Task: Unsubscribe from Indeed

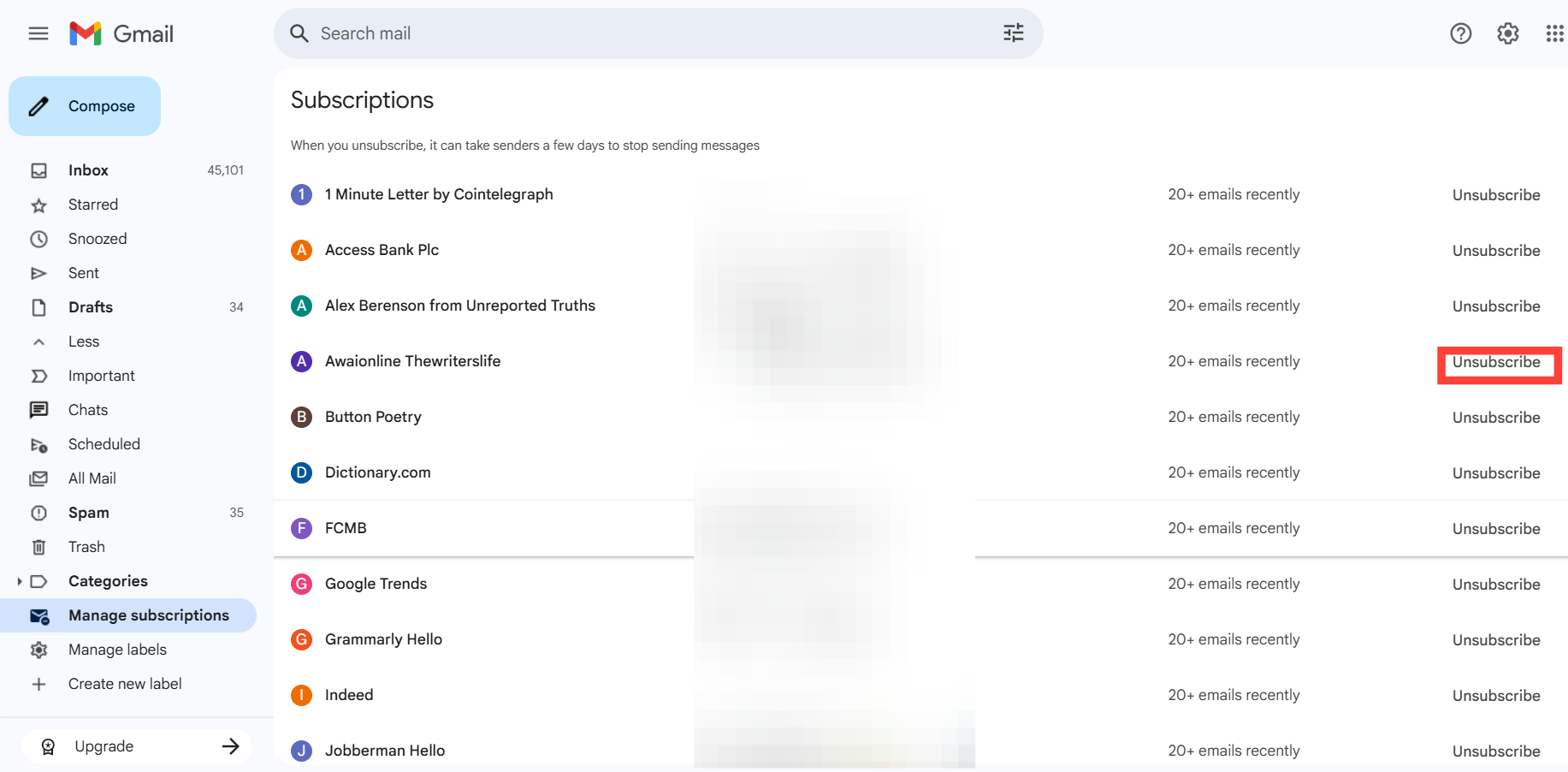Action: point(1496,696)
